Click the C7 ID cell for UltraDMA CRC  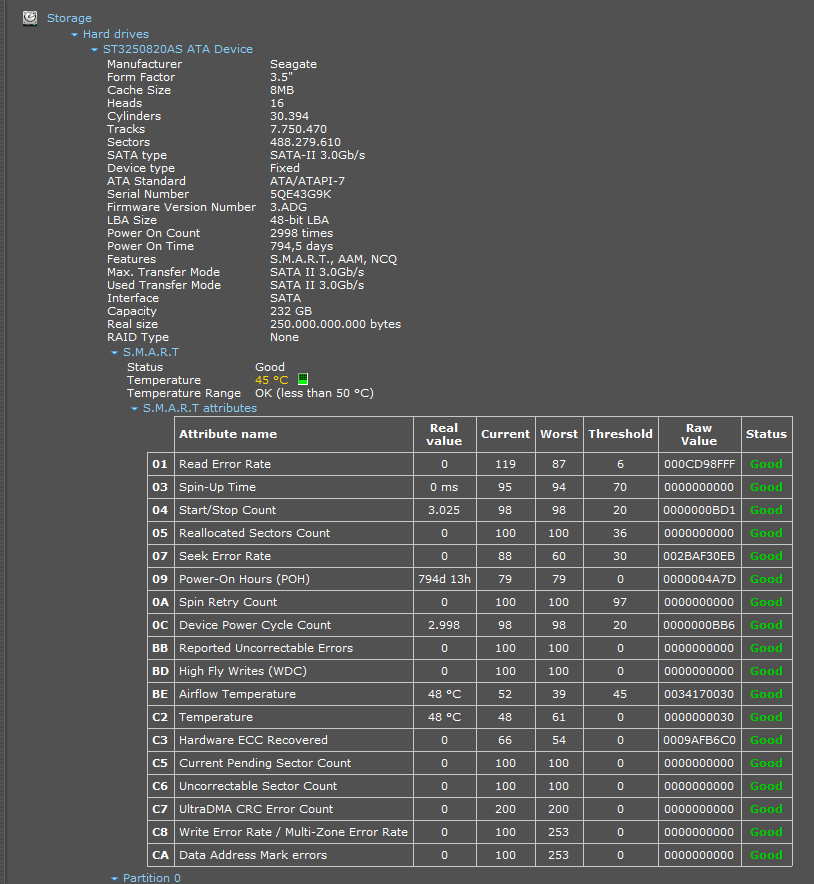click(x=160, y=809)
